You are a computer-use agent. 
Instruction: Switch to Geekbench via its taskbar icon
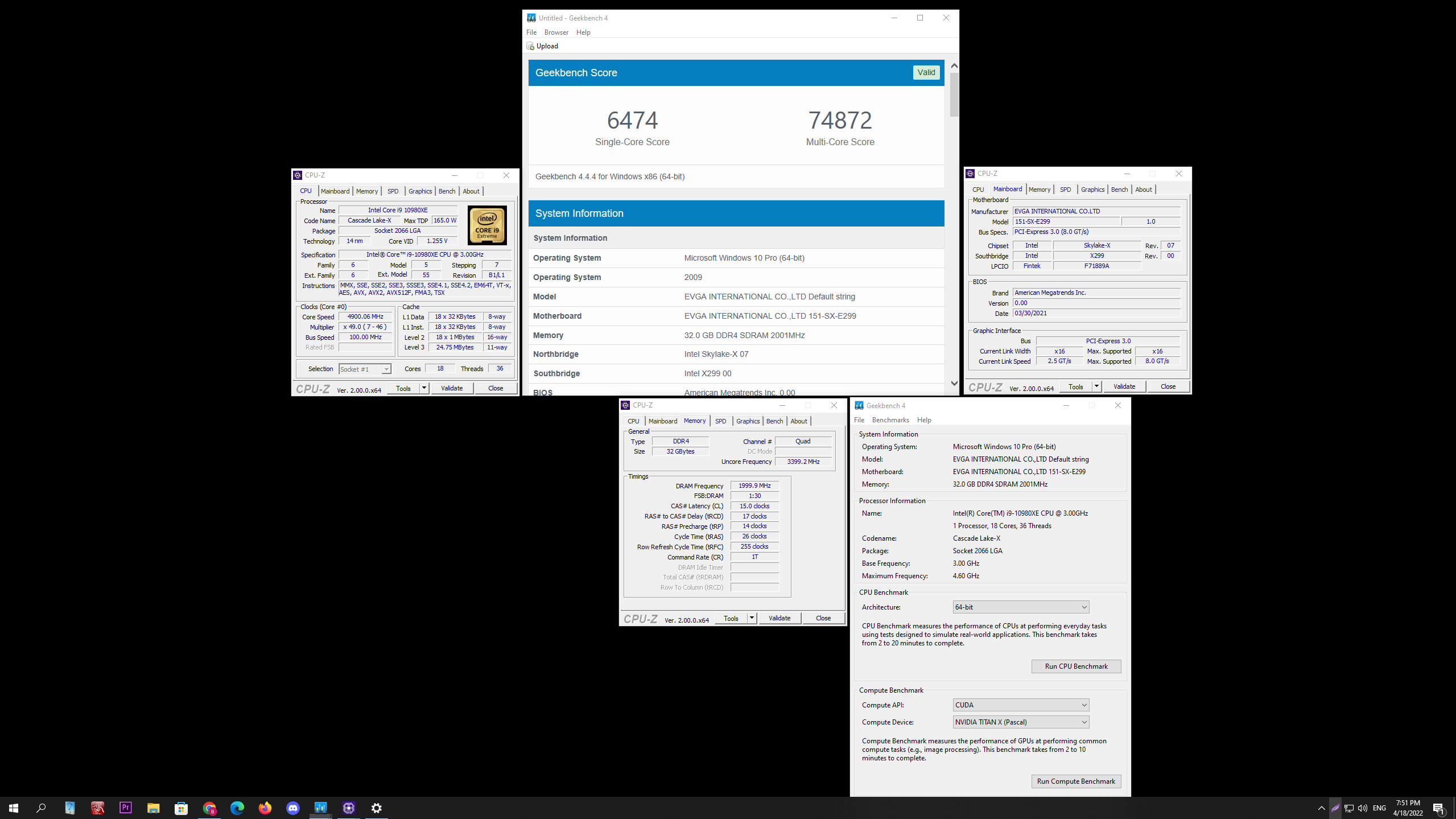point(321,808)
